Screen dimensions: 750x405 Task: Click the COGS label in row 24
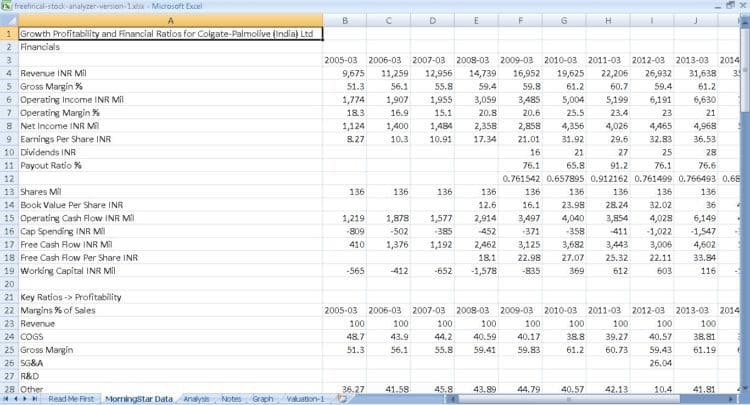point(32,337)
